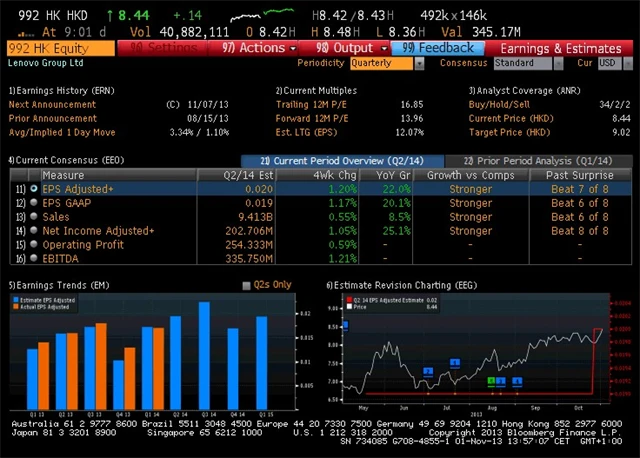
Task: Click the Q2/14 Est column header
Action: pyautogui.click(x=237, y=175)
